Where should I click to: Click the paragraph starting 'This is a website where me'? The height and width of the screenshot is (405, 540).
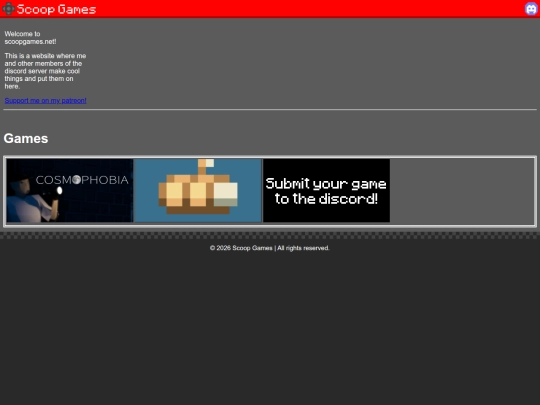coord(45,71)
